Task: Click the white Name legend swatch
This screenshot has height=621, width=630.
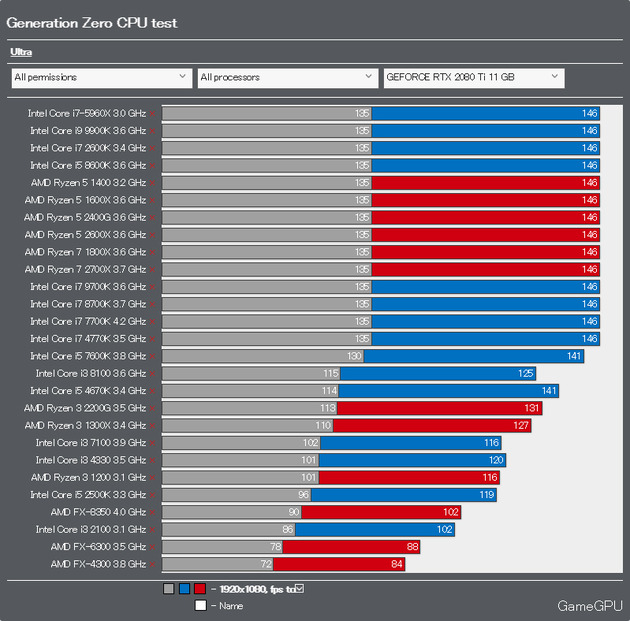Action: pyautogui.click(x=200, y=605)
